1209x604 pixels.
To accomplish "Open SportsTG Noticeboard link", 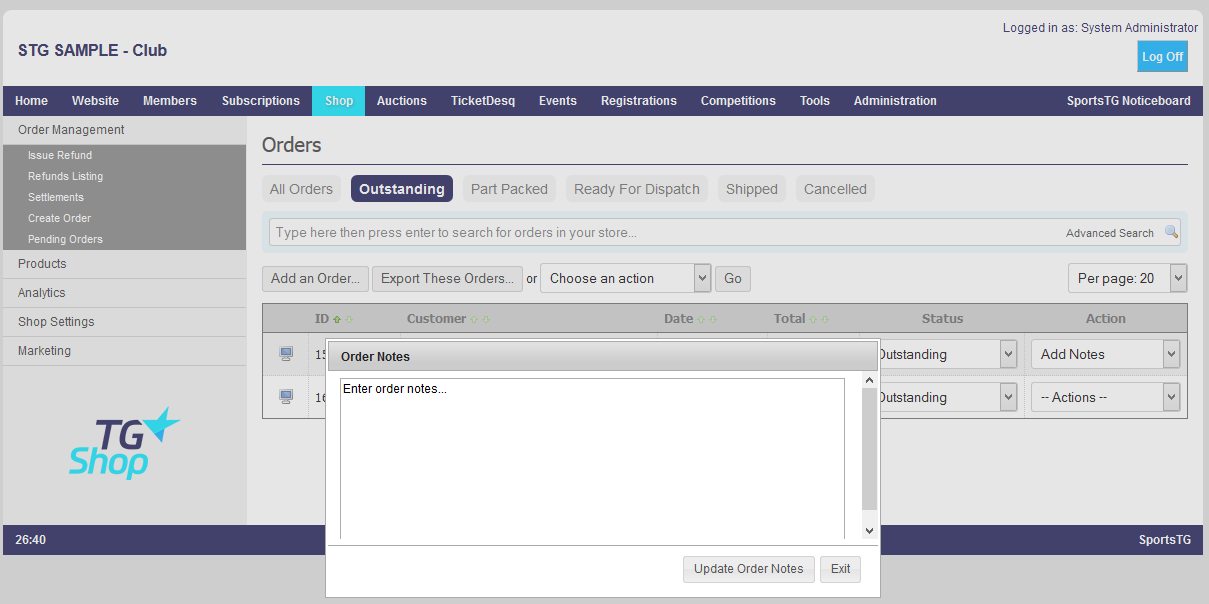I will [x=1129, y=101].
